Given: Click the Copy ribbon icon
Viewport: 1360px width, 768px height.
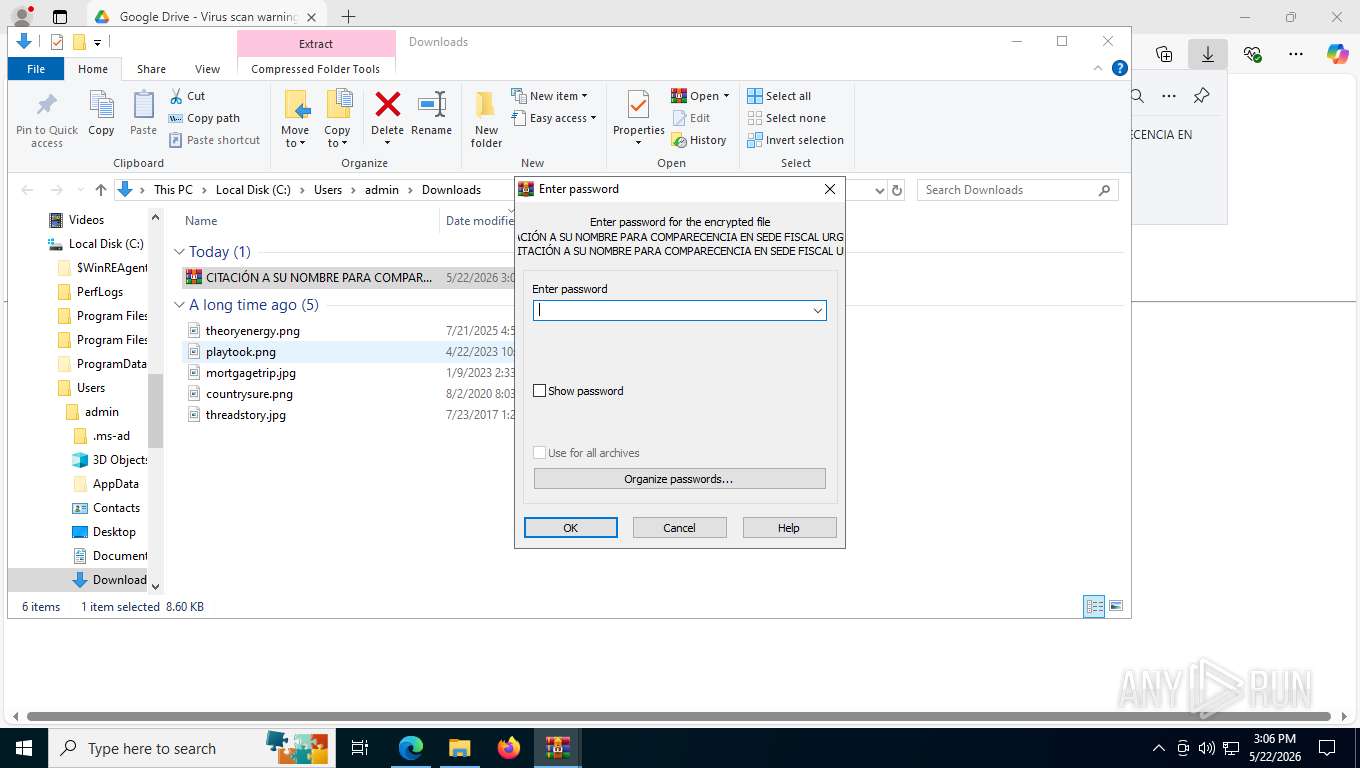Looking at the screenshot, I should click(x=101, y=105).
